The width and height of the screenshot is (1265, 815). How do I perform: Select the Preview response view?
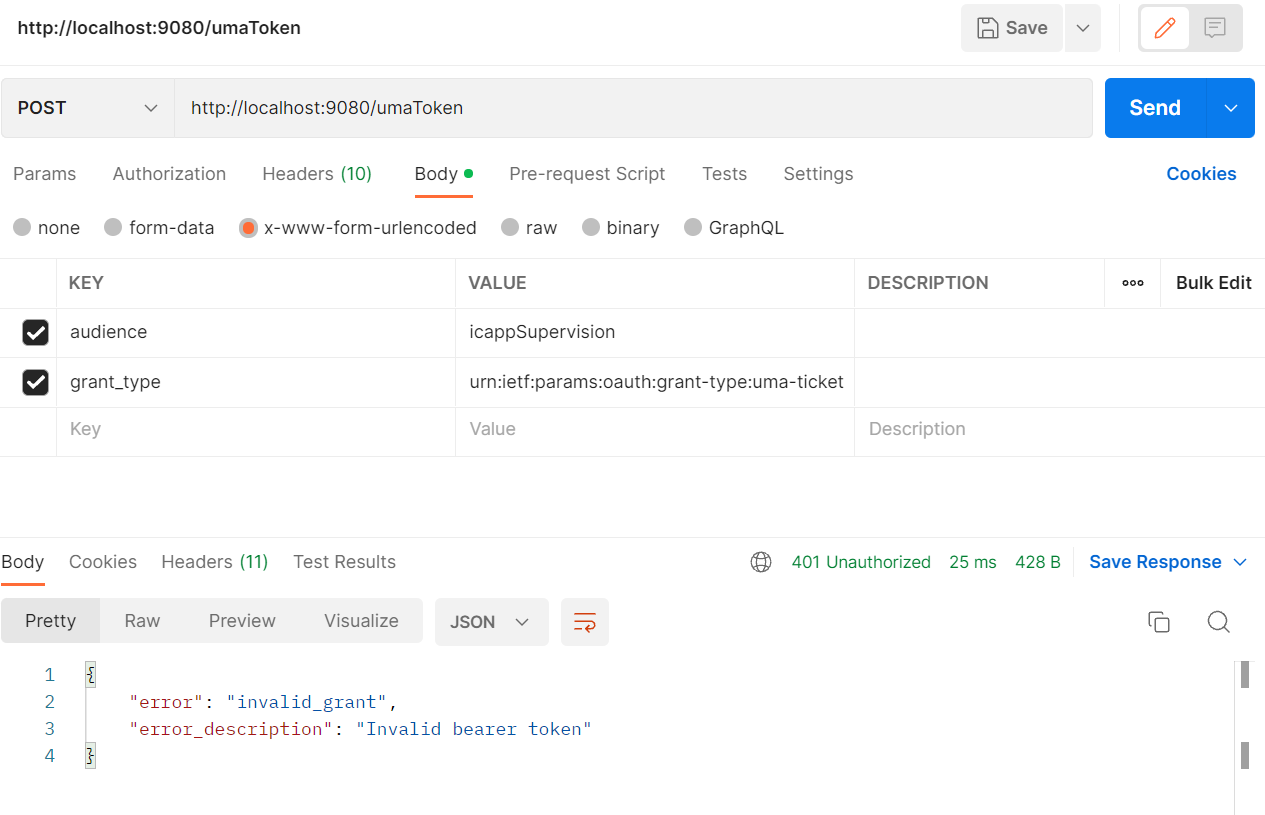coord(242,621)
